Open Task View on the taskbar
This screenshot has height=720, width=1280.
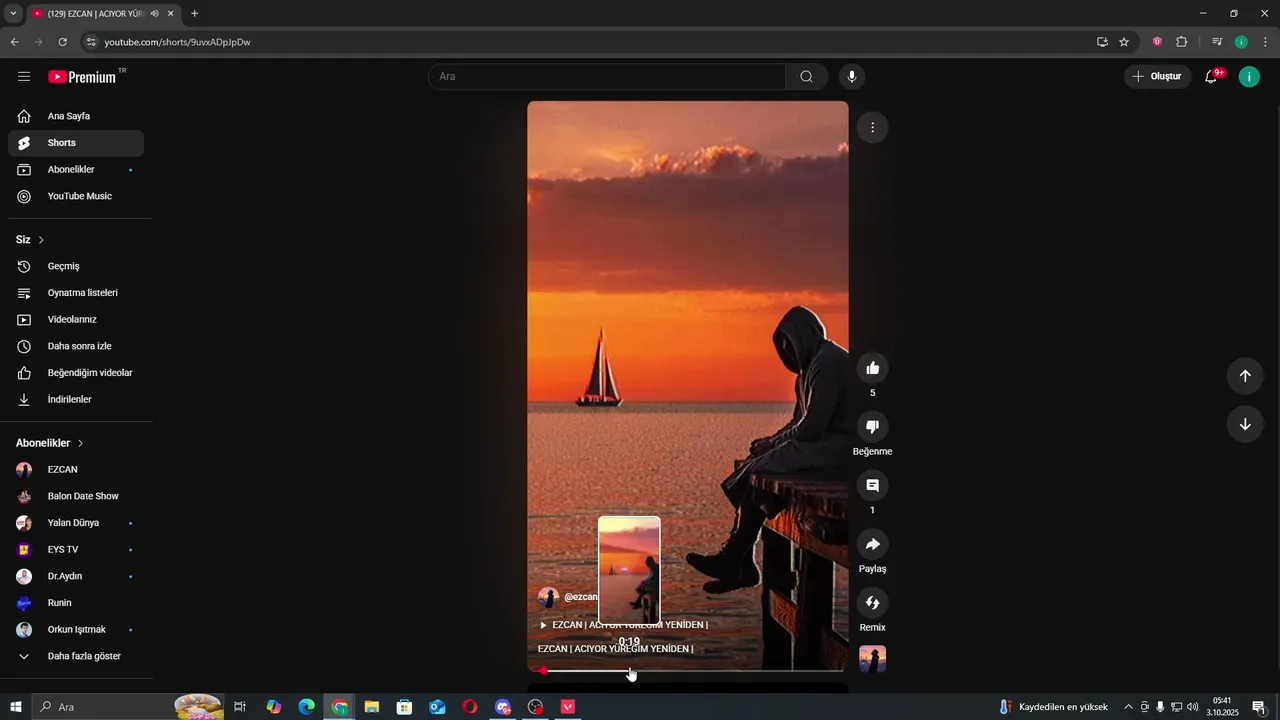[x=240, y=707]
